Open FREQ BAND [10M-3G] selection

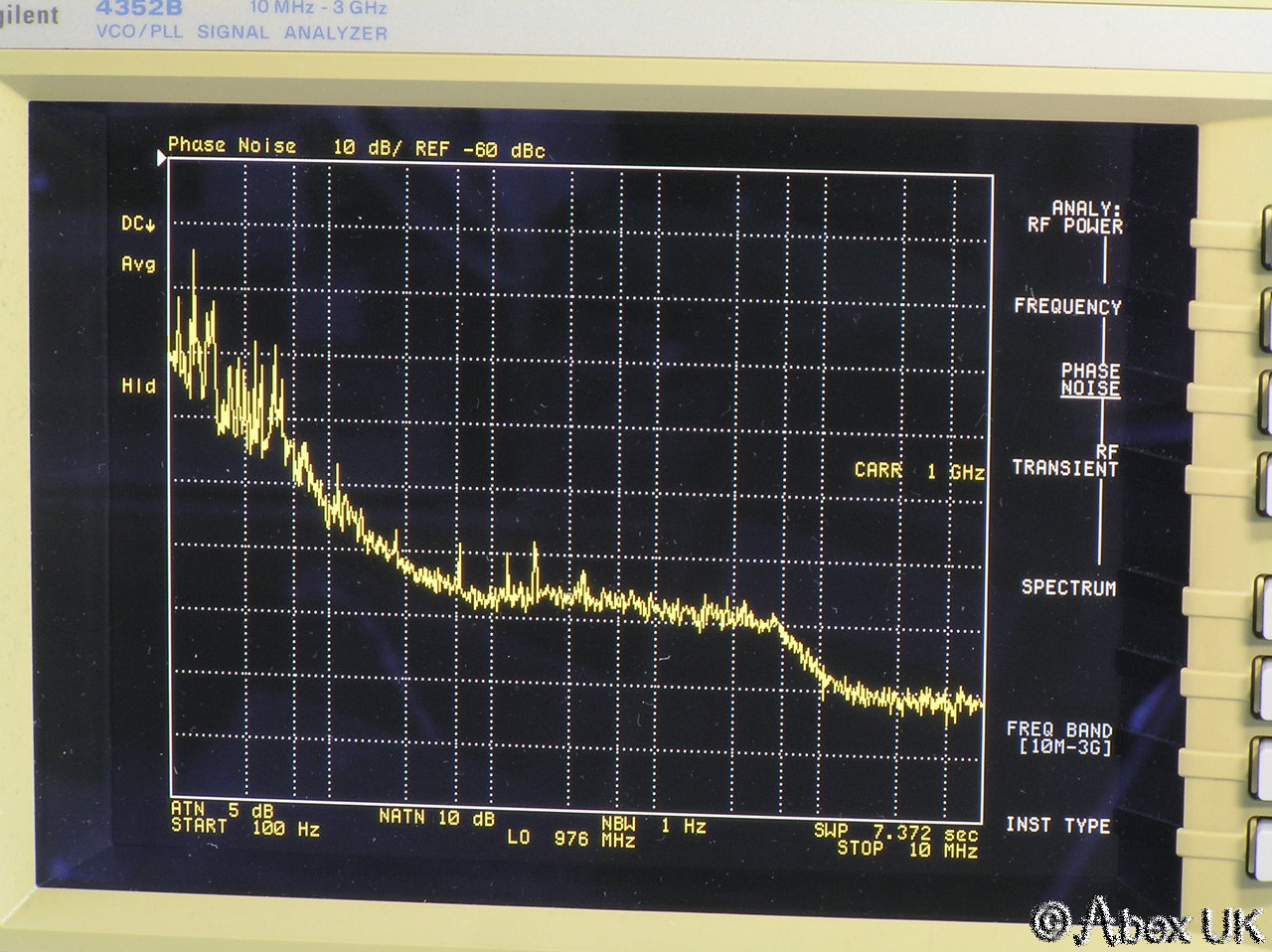pyautogui.click(x=1059, y=738)
